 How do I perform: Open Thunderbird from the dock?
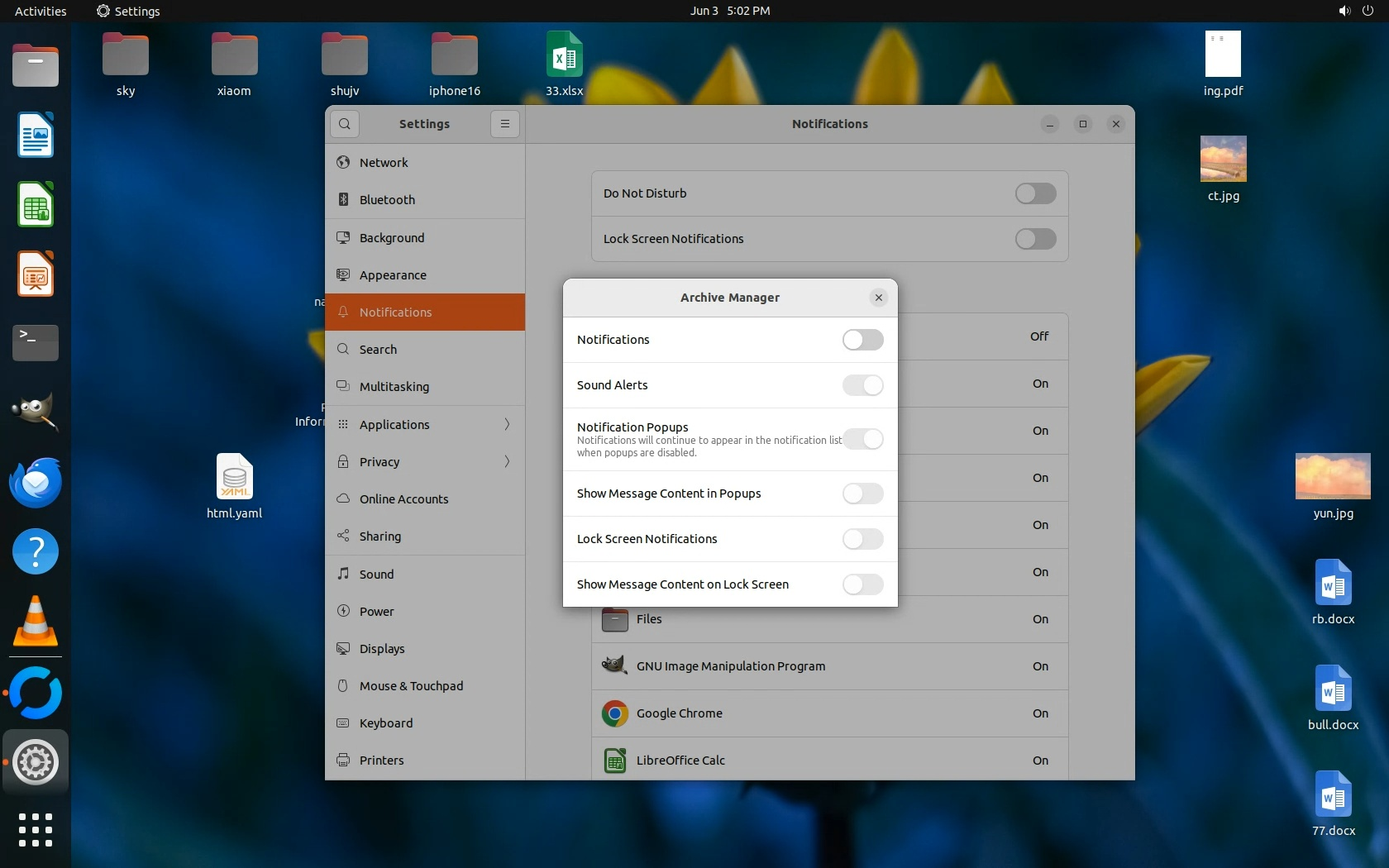point(36,483)
